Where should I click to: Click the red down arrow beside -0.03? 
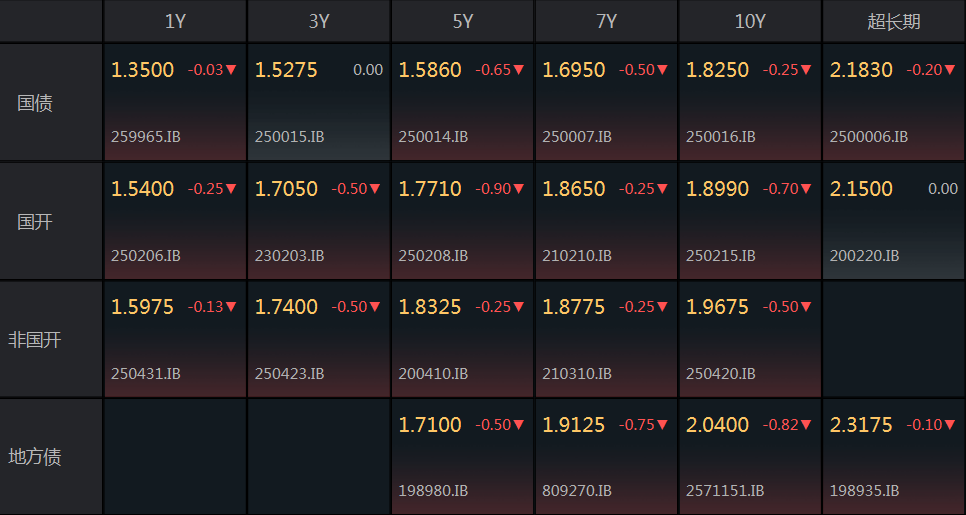tap(231, 70)
